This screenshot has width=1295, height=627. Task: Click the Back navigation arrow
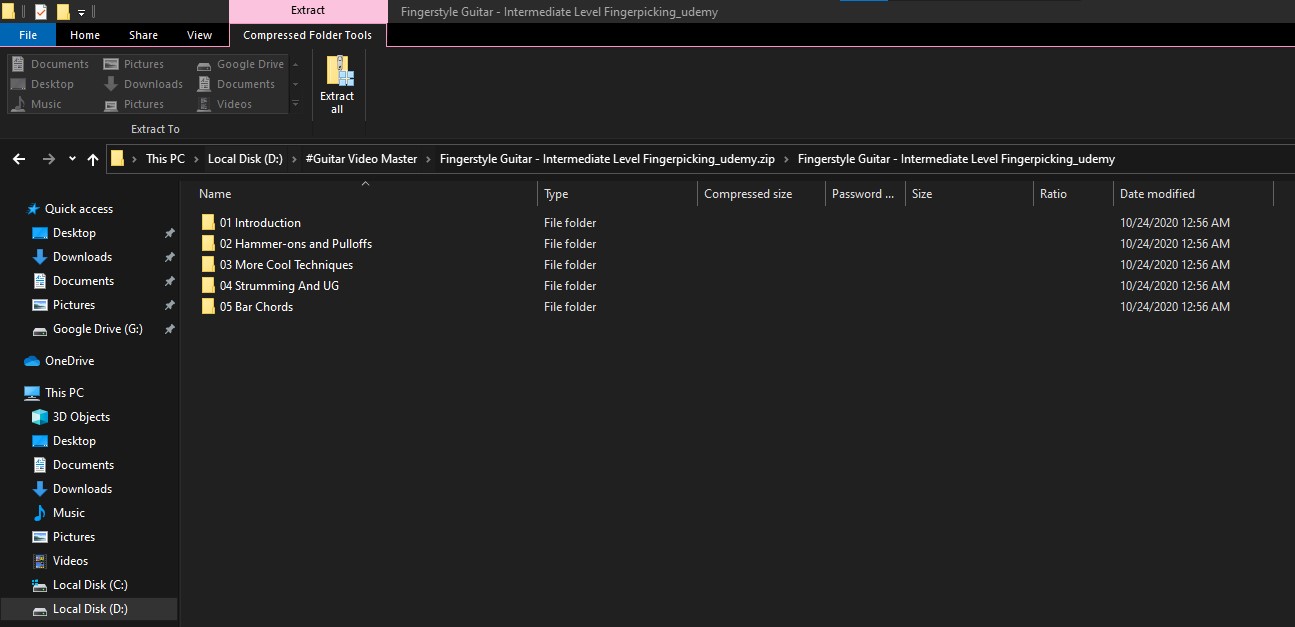tap(19, 159)
